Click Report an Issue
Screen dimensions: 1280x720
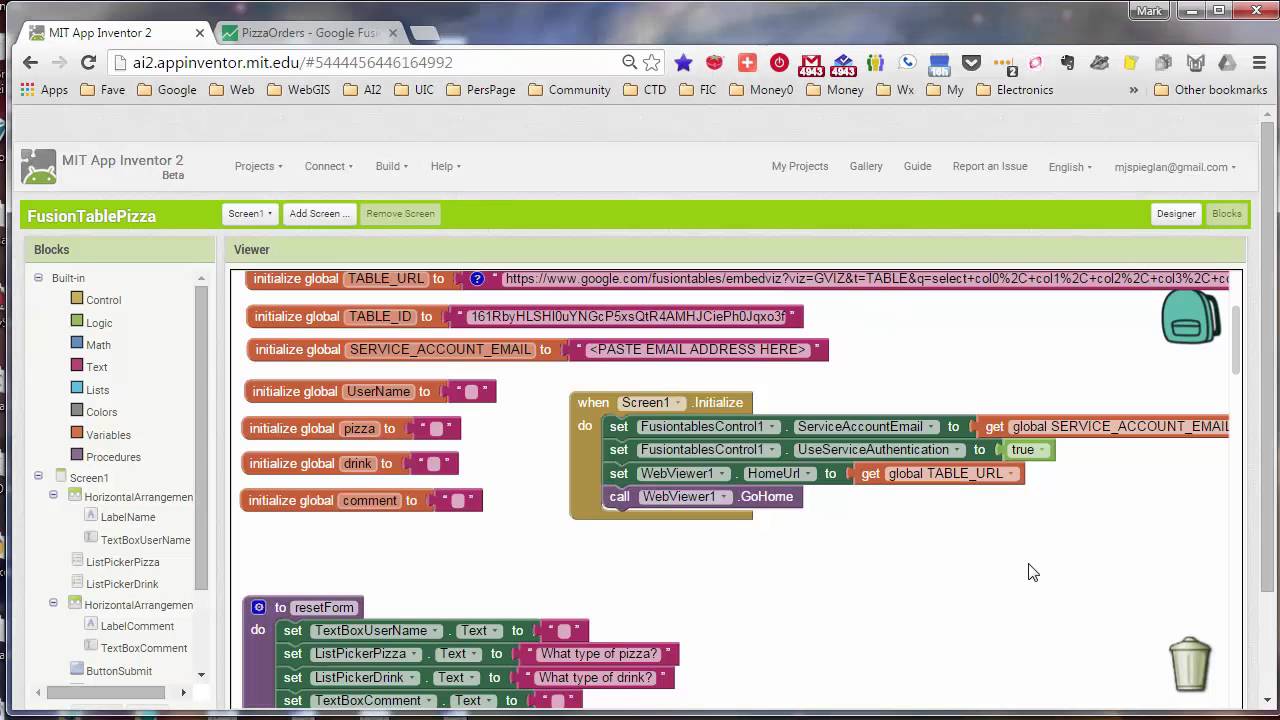[x=990, y=167]
